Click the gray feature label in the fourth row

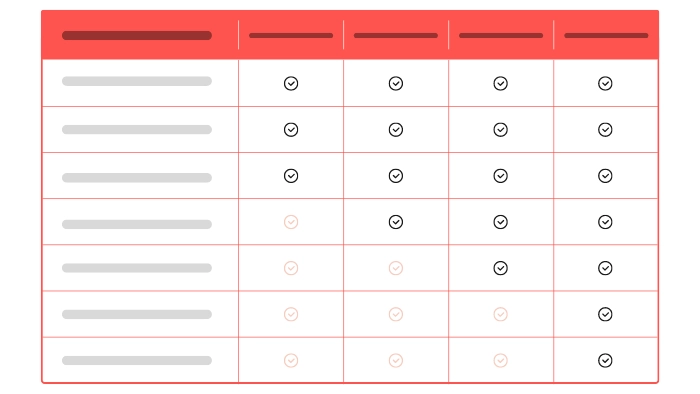[137, 224]
